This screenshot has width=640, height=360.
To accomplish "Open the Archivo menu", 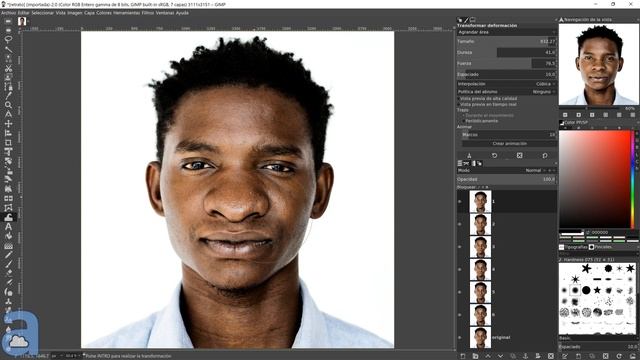I will click(8, 13).
